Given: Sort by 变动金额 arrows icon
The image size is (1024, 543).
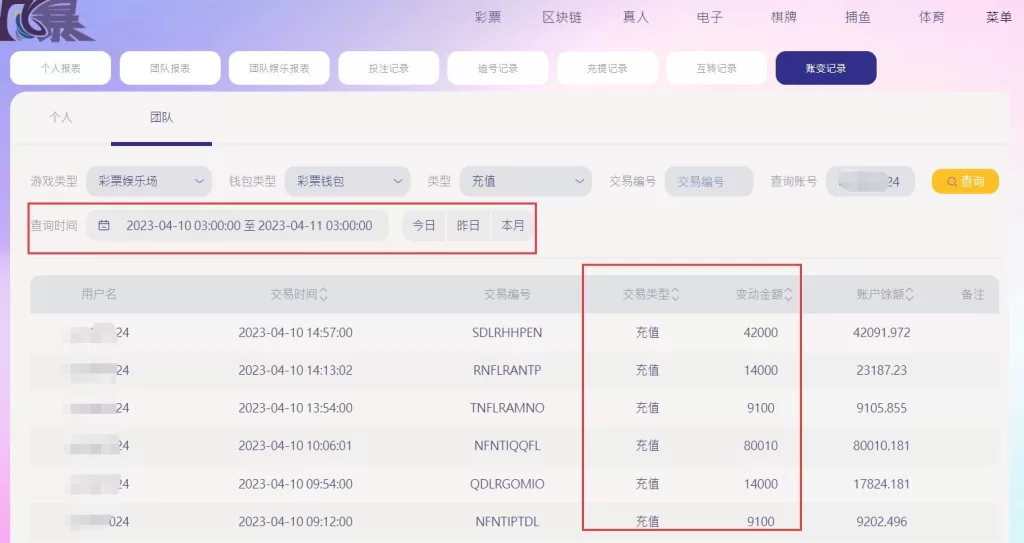Looking at the screenshot, I should (788, 295).
